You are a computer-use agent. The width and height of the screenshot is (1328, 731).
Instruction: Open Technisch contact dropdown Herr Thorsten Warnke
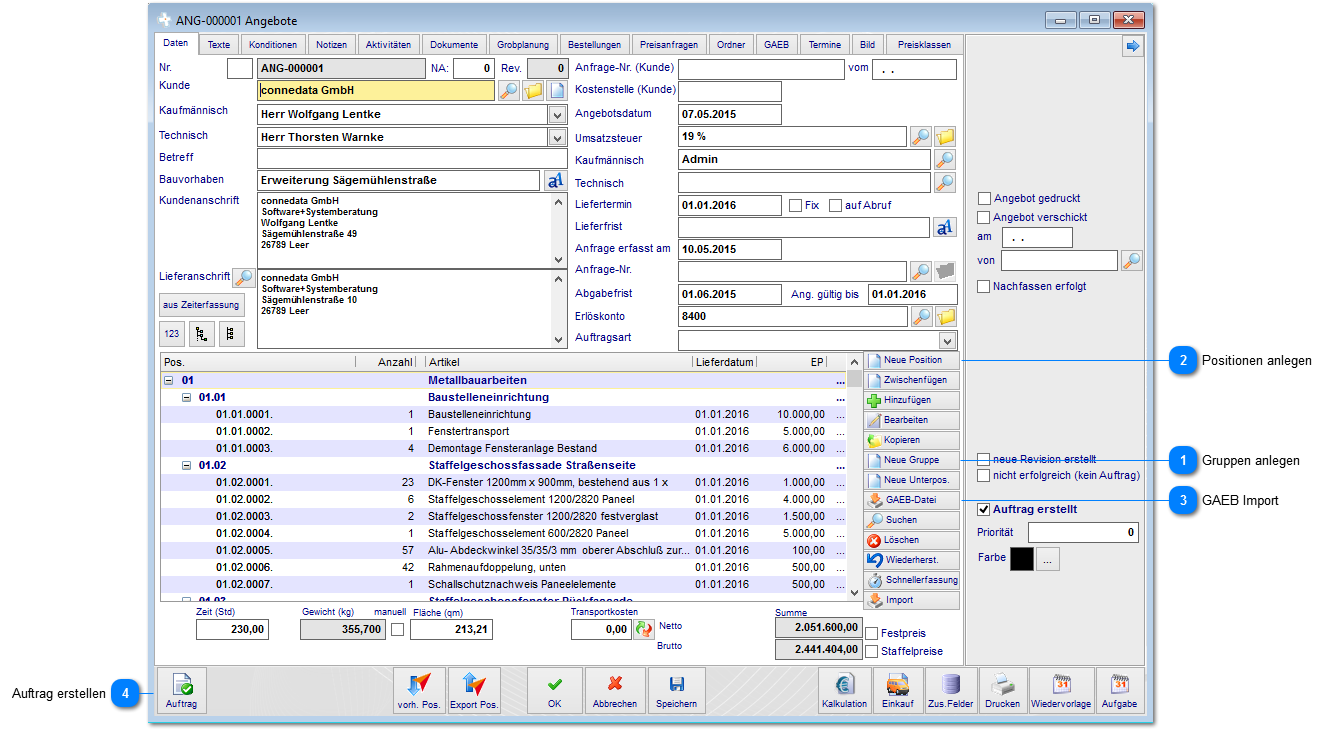point(558,137)
